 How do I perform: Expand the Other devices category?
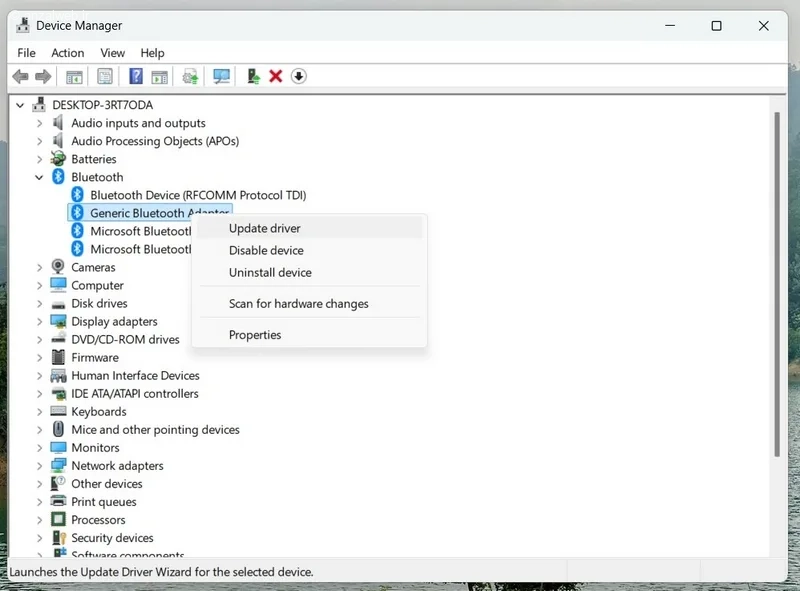[39, 484]
